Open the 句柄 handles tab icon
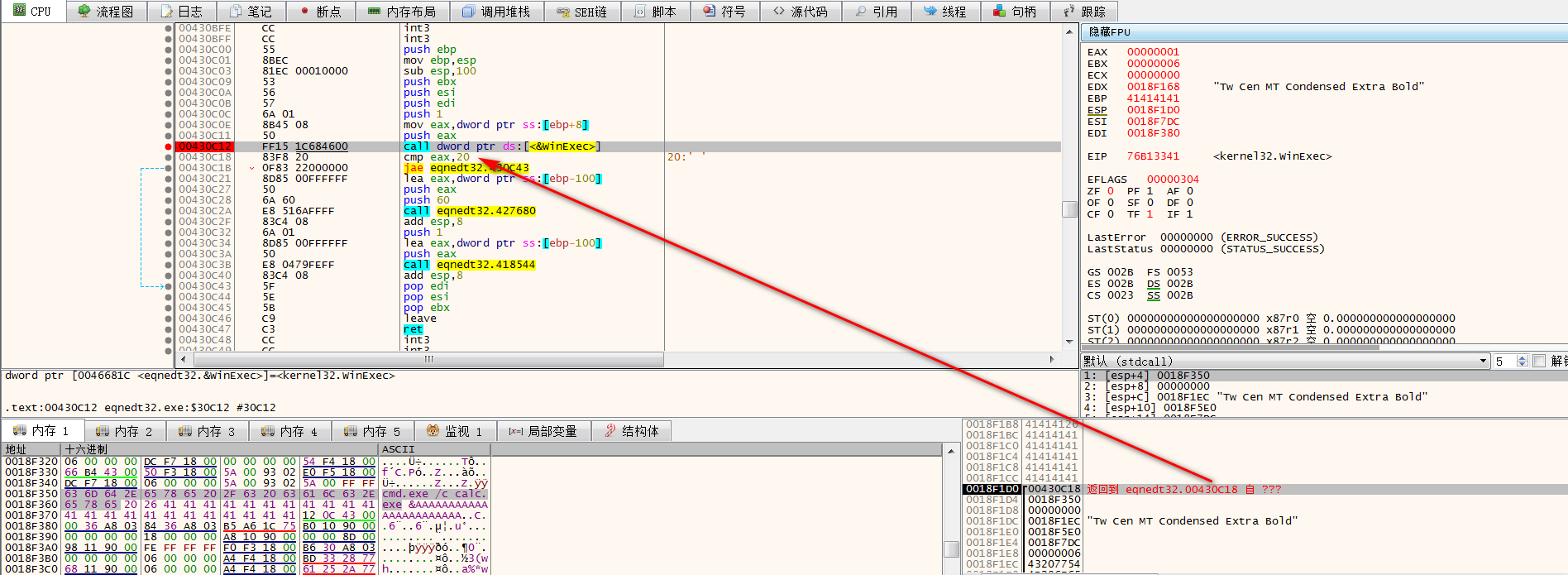 (999, 11)
